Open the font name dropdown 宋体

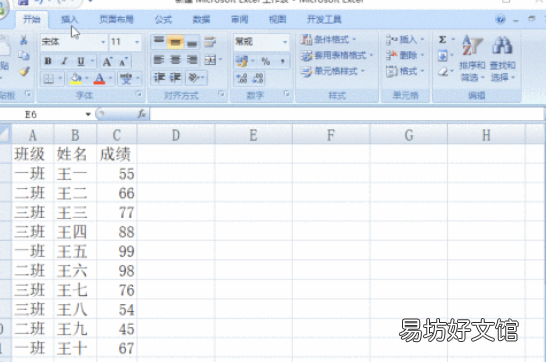point(73,42)
